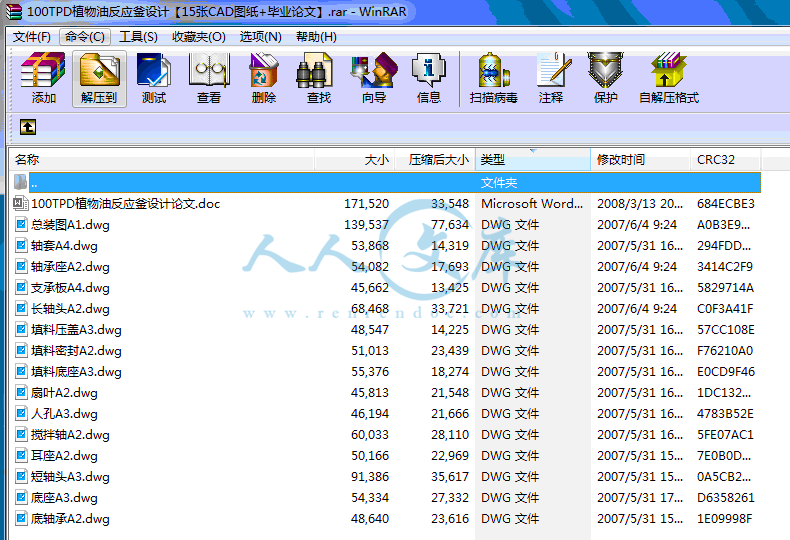Click the CRC32 value C0F3A41F
790x540 pixels.
click(725, 308)
